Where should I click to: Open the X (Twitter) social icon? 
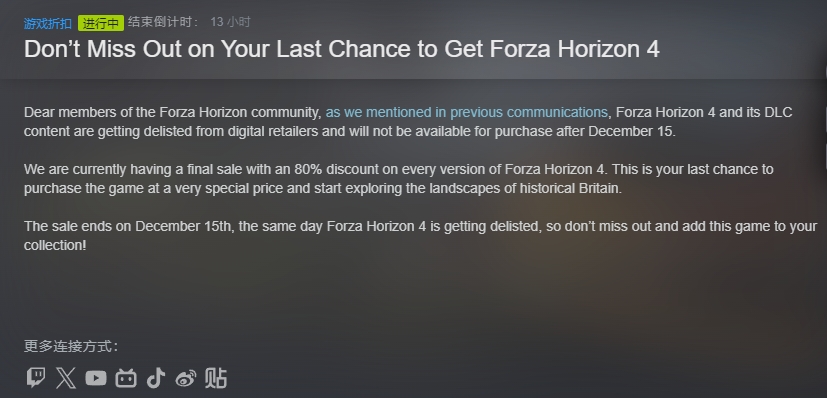click(65, 378)
